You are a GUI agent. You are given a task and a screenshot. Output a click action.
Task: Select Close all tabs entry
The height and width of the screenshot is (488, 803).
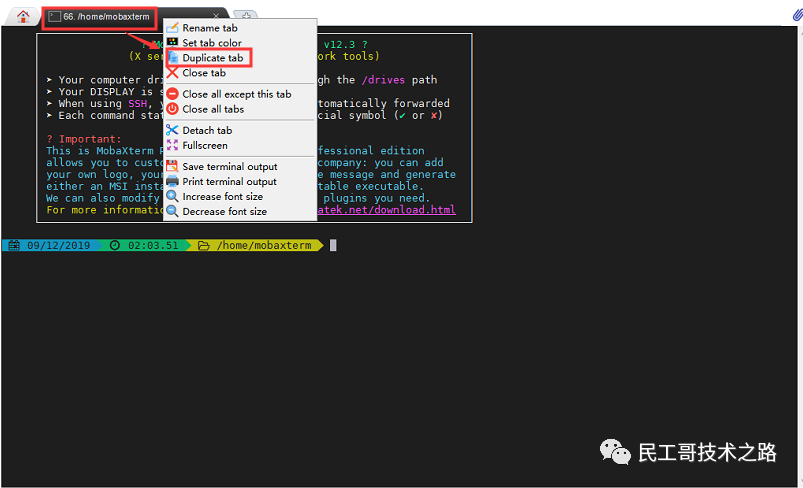tap(240, 109)
